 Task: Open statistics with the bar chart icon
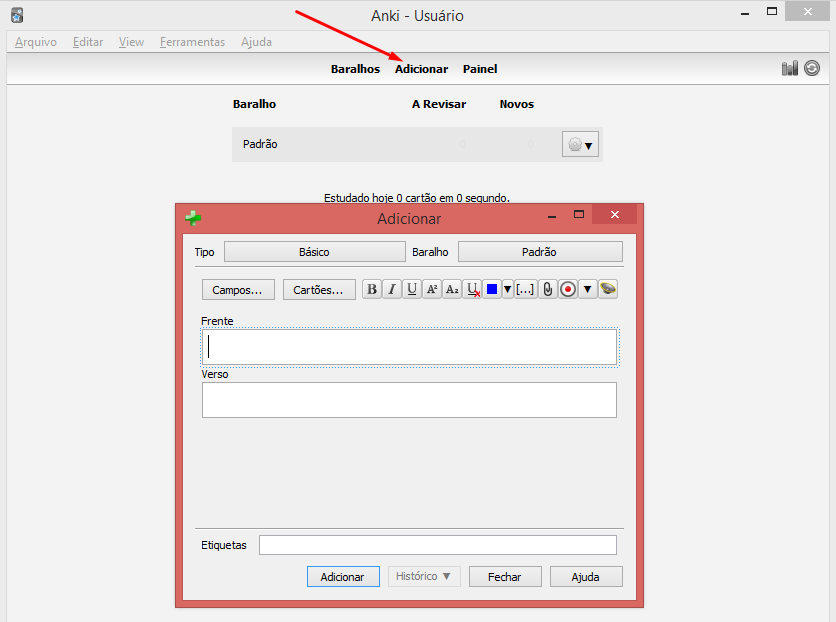pos(790,68)
